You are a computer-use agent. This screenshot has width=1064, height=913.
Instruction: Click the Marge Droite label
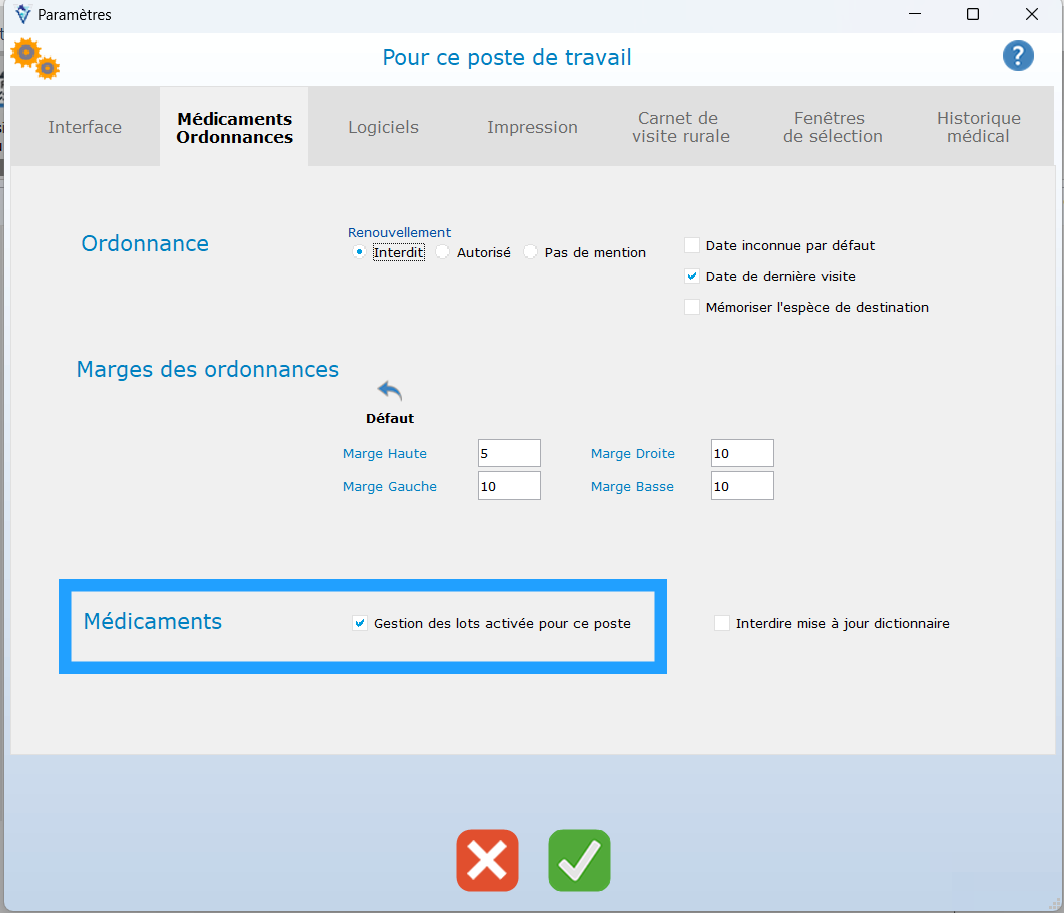632,453
